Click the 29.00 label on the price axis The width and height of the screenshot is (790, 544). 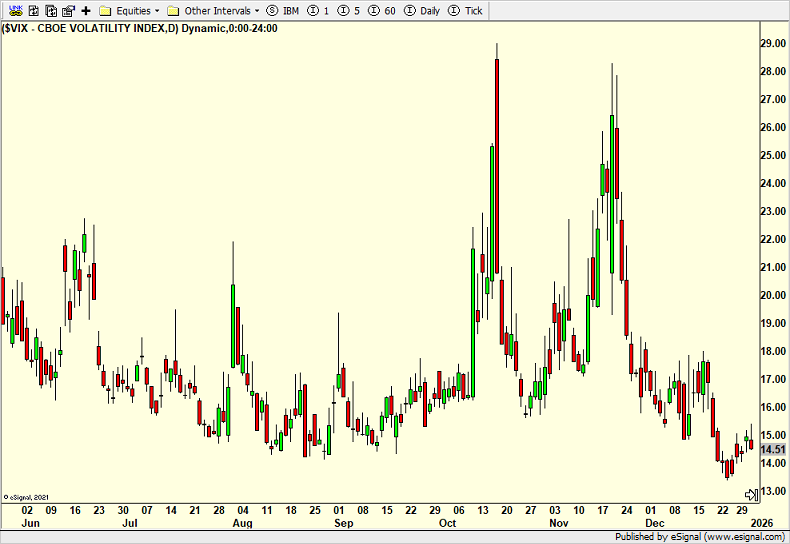(773, 44)
